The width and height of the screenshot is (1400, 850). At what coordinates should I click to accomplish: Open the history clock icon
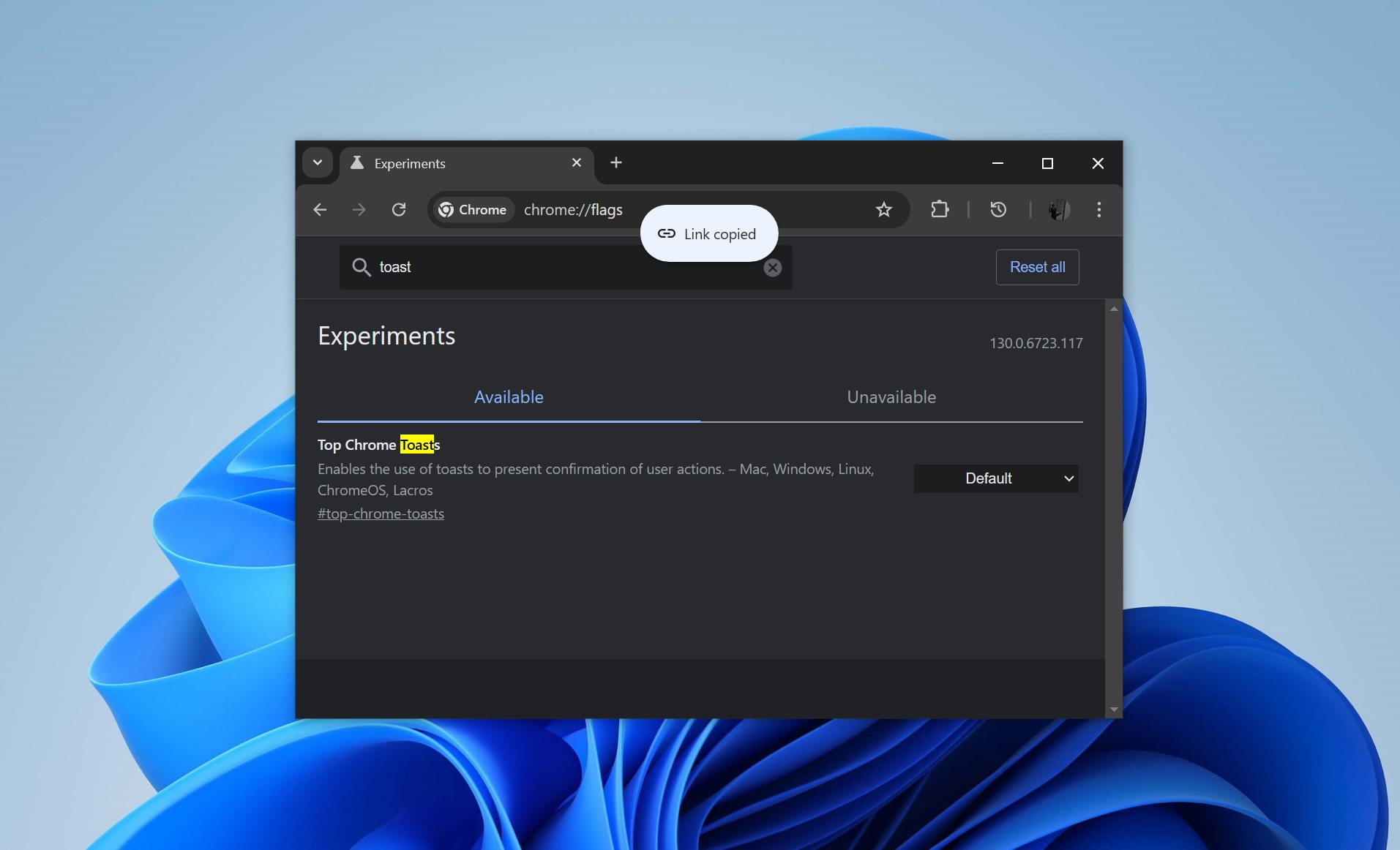click(998, 210)
